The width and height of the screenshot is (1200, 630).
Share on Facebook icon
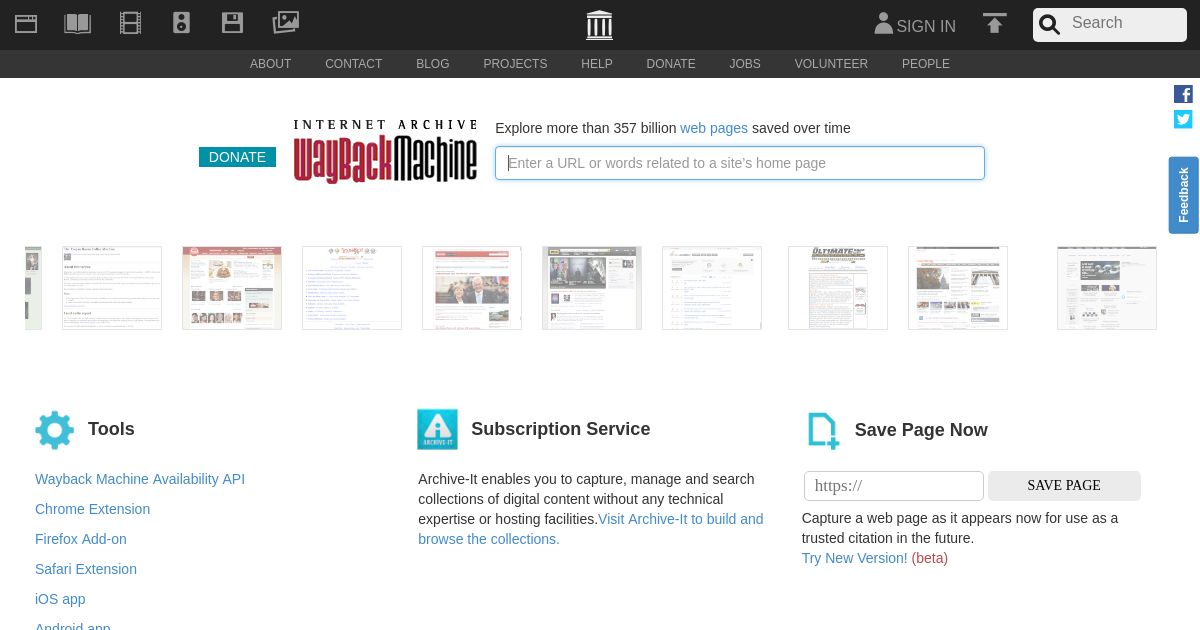coord(1183,94)
